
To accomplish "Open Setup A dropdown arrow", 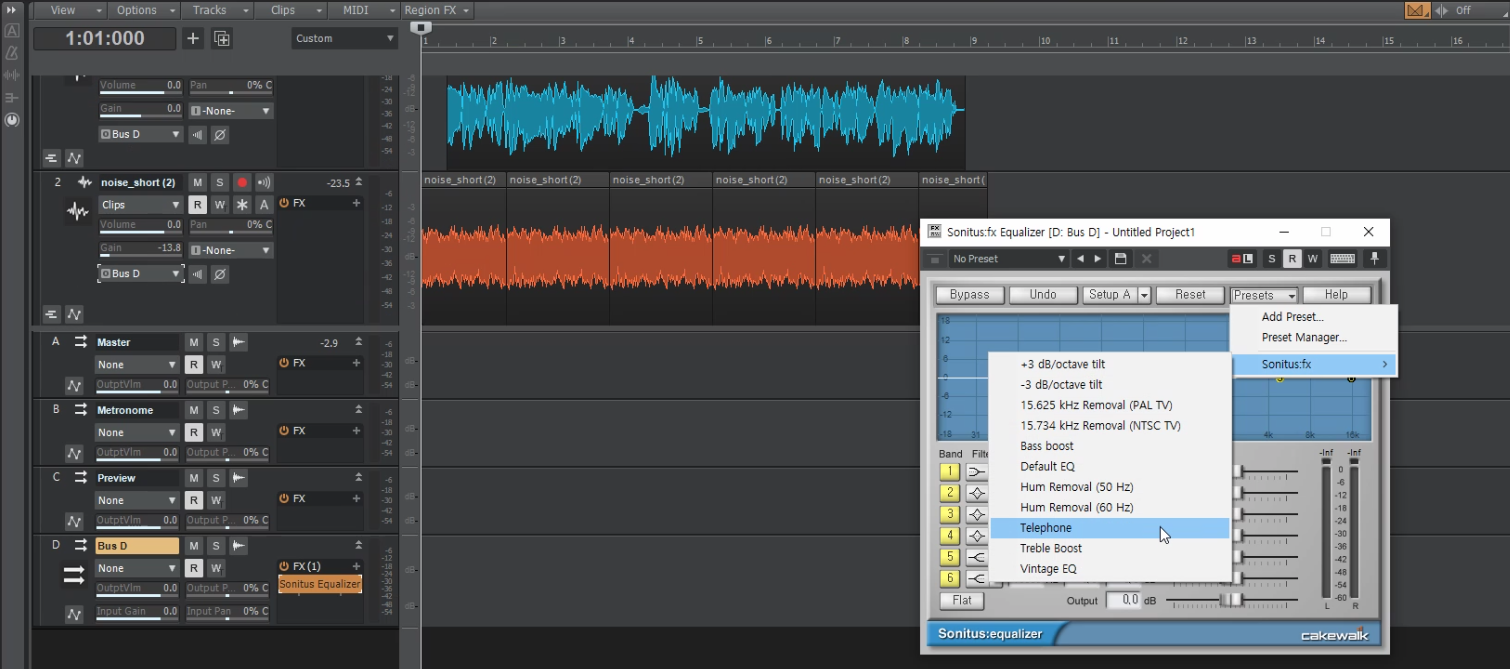I will coord(1144,295).
